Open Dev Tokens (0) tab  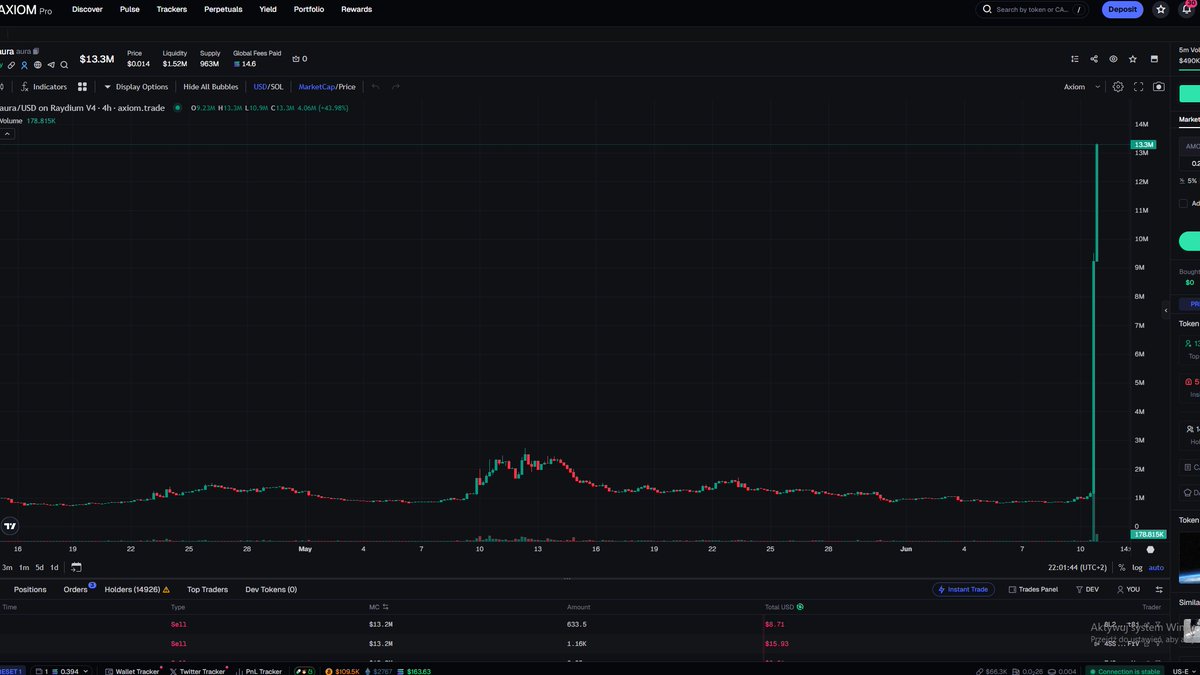pos(271,590)
